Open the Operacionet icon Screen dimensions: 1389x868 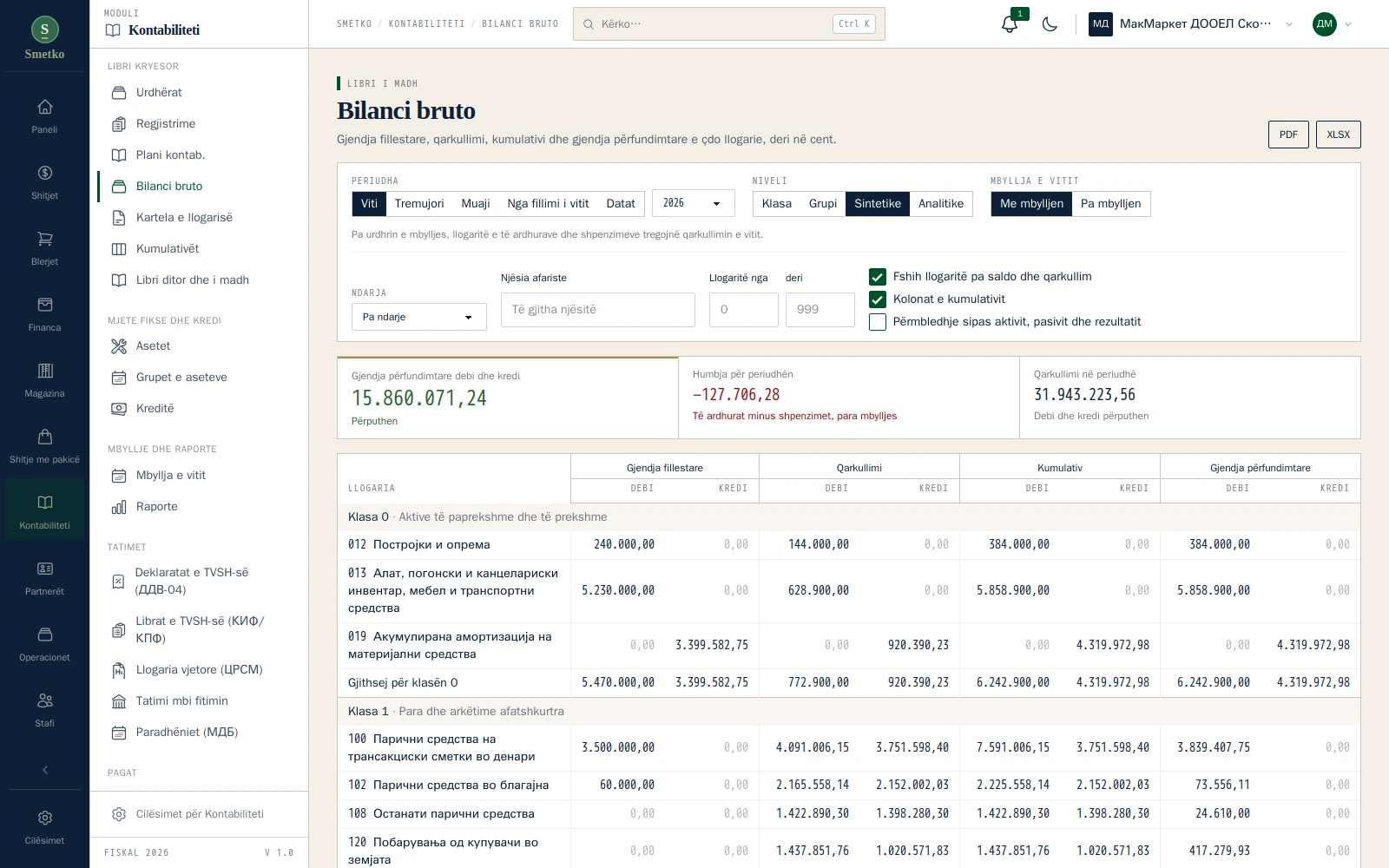(x=44, y=635)
